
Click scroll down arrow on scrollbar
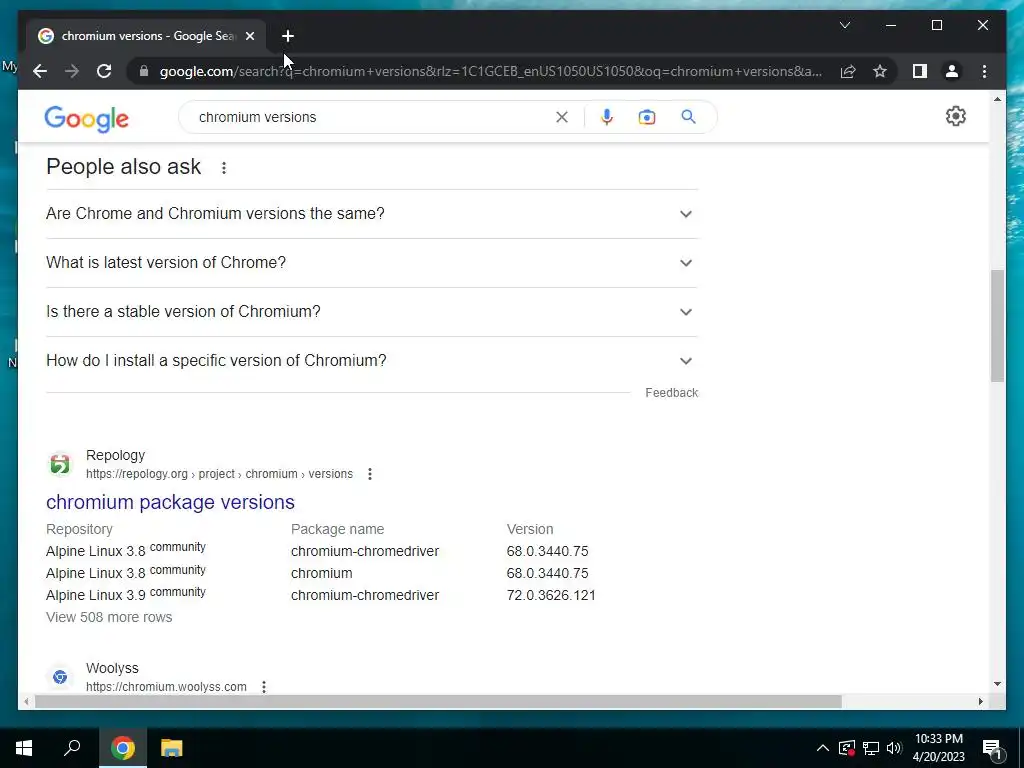(x=997, y=684)
